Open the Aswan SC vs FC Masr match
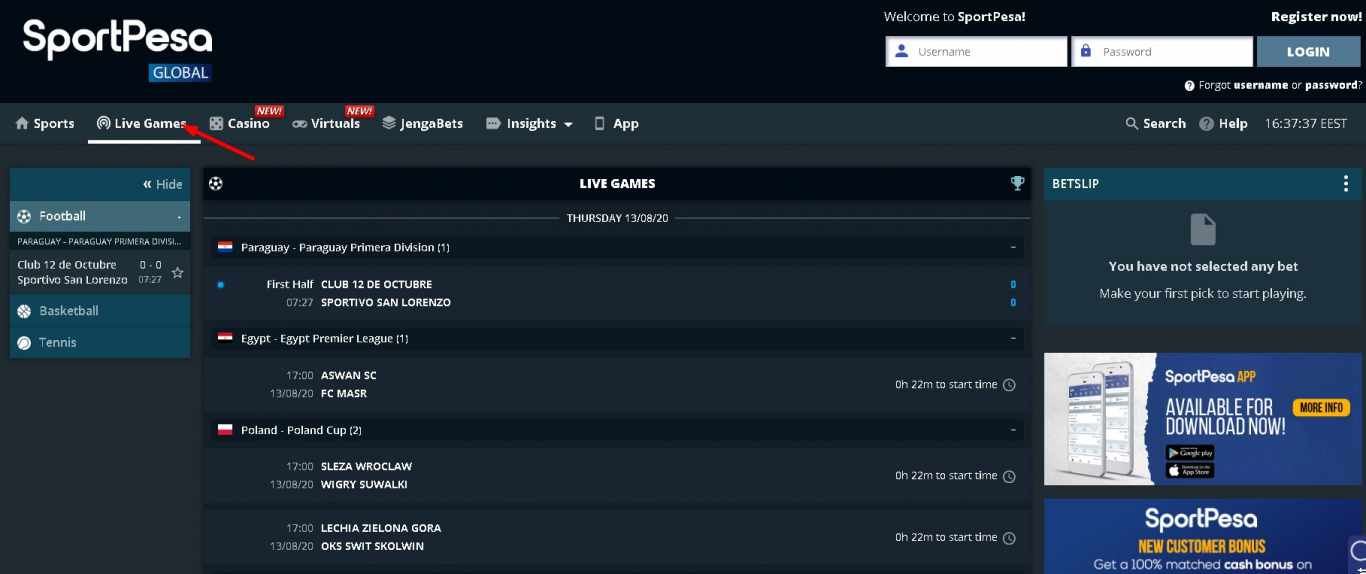The height and width of the screenshot is (574, 1366). tap(617, 384)
